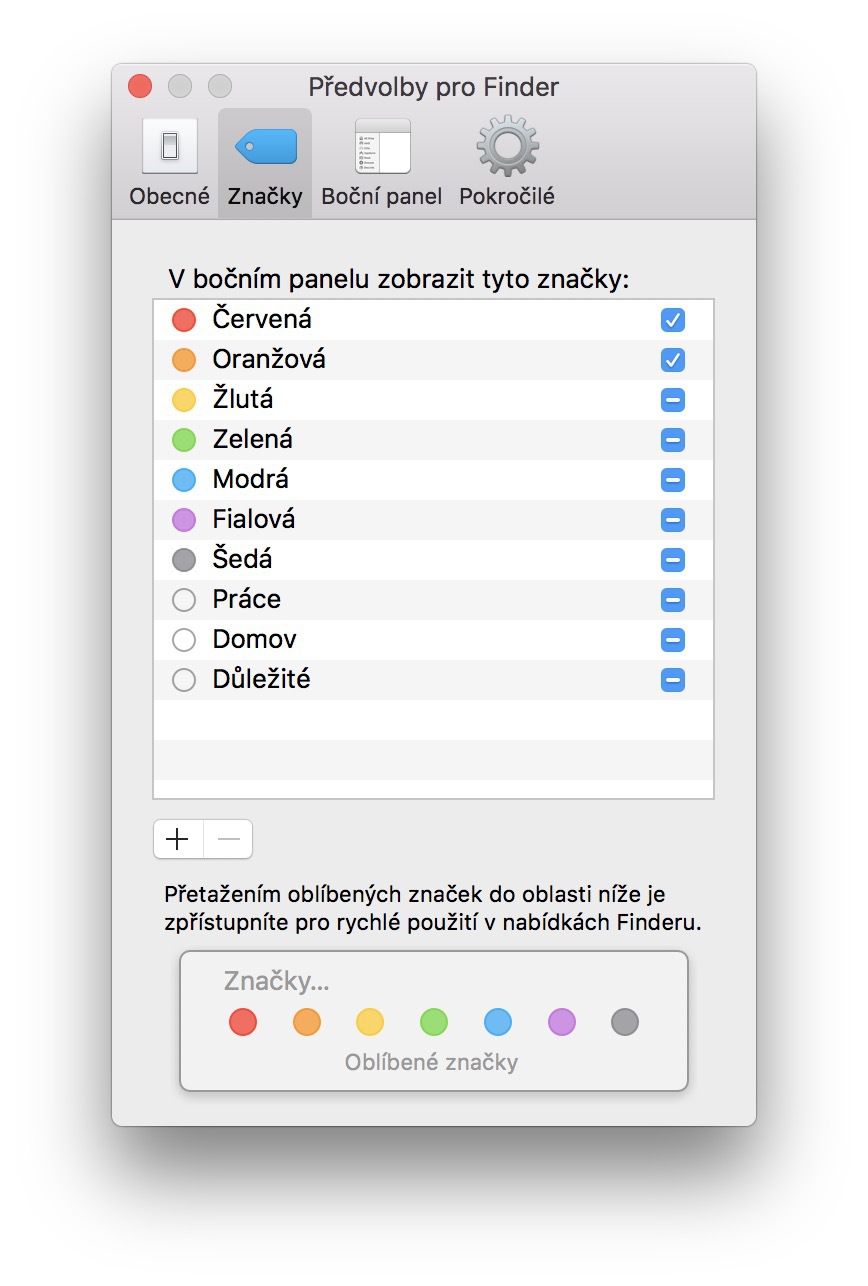Toggle the Žlutá tag checkbox
This screenshot has height=1286, width=868.
pyautogui.click(x=673, y=400)
